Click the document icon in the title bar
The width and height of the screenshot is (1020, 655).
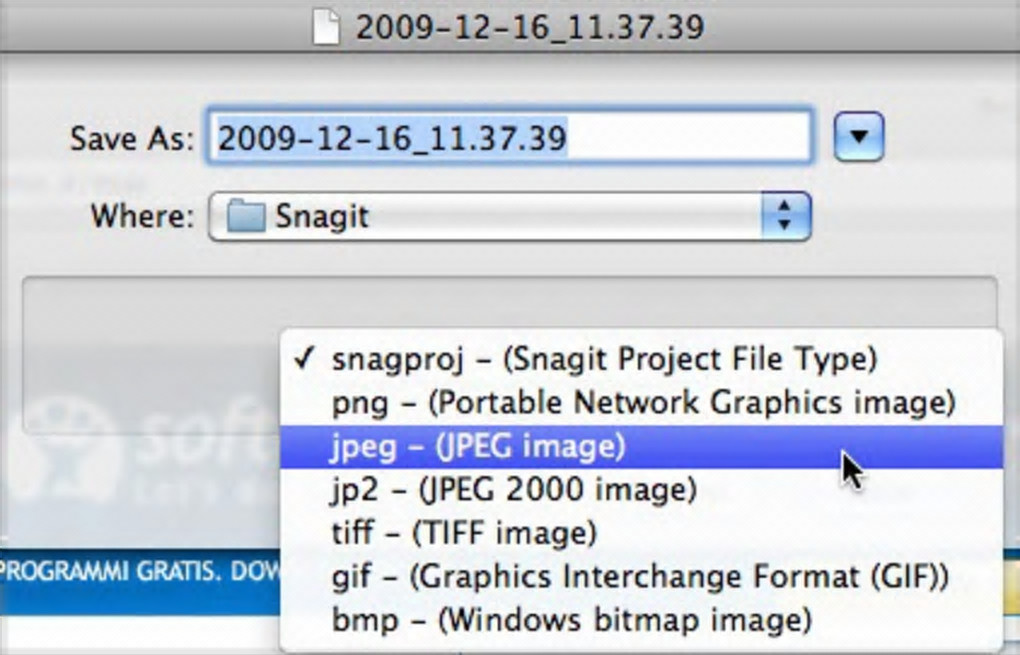coord(327,26)
